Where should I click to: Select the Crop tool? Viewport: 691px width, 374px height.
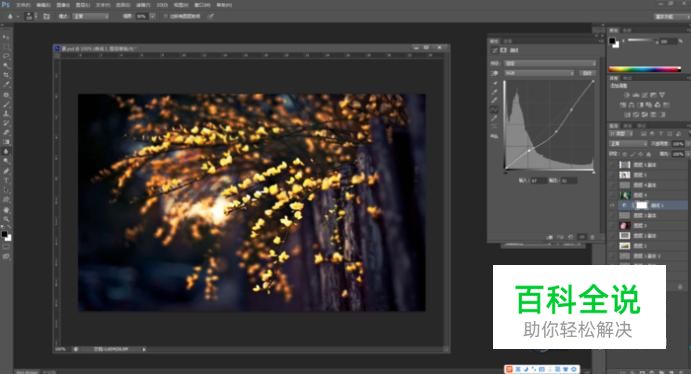[6, 75]
